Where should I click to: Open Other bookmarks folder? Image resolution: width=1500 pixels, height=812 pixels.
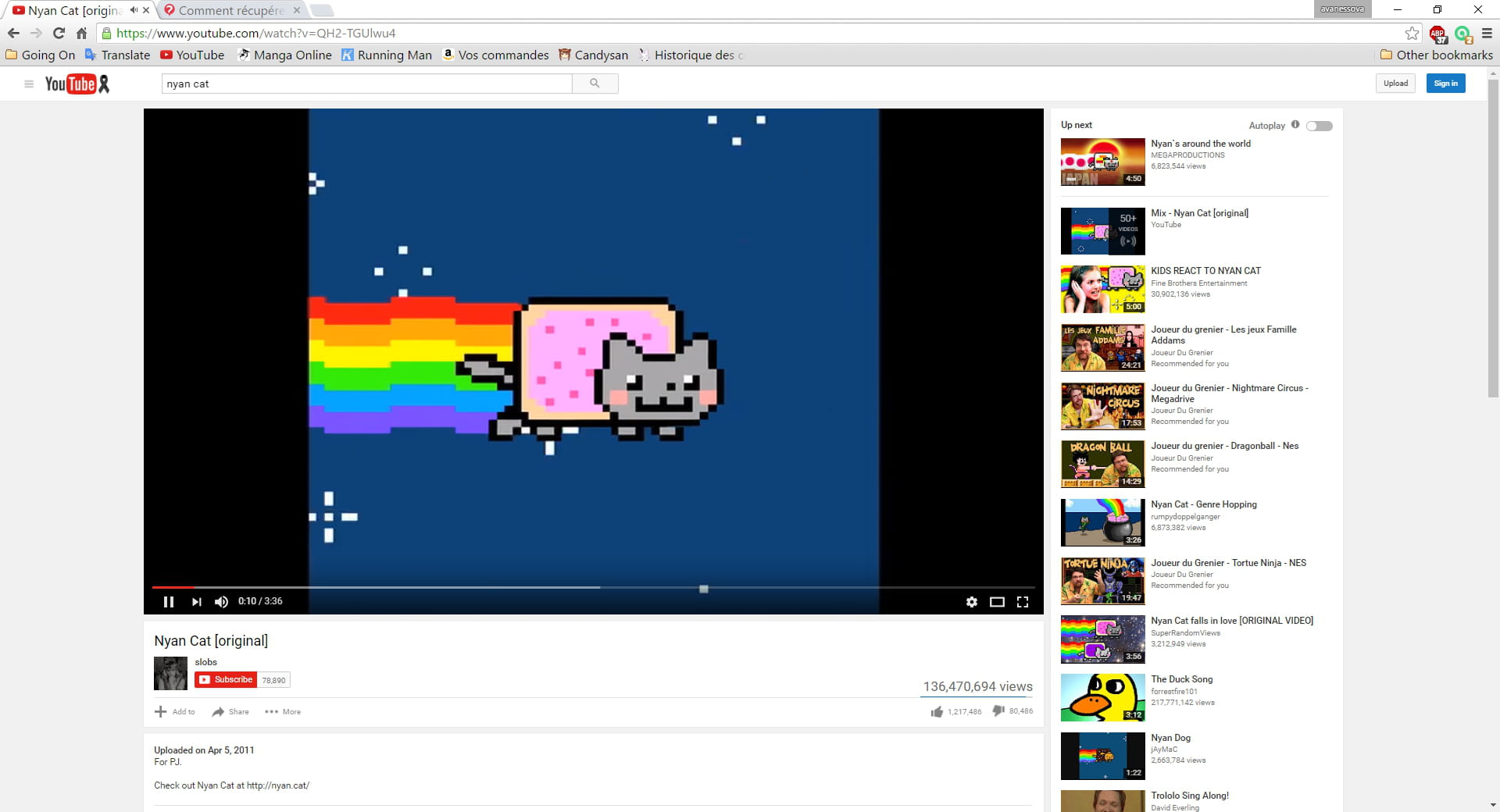1436,55
